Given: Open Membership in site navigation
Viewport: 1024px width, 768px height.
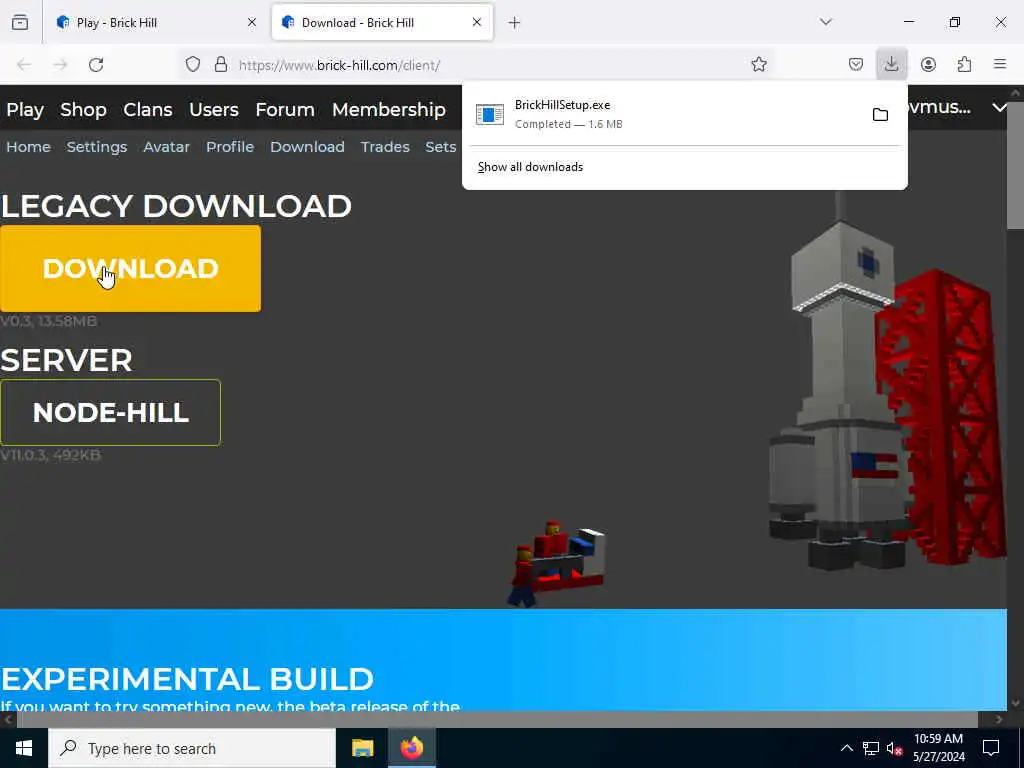Looking at the screenshot, I should click(x=389, y=109).
